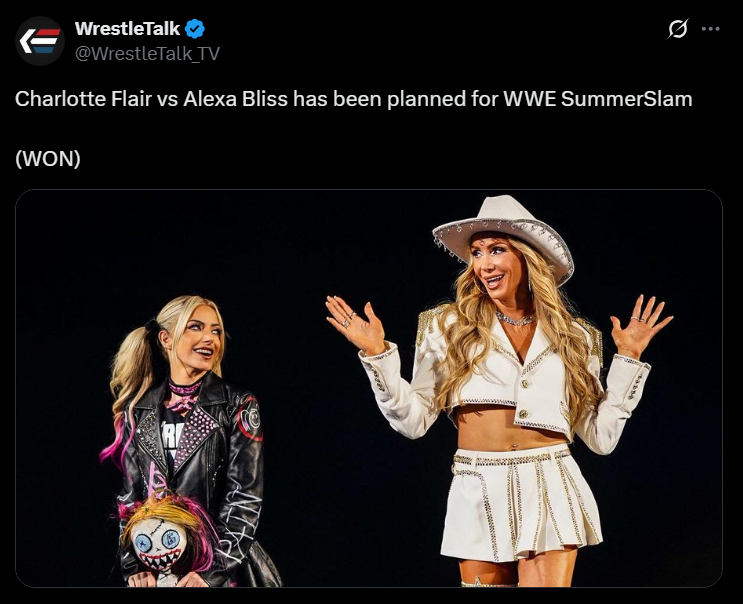
Task: Open the WrestleTalk profile avatar
Action: click(x=40, y=41)
